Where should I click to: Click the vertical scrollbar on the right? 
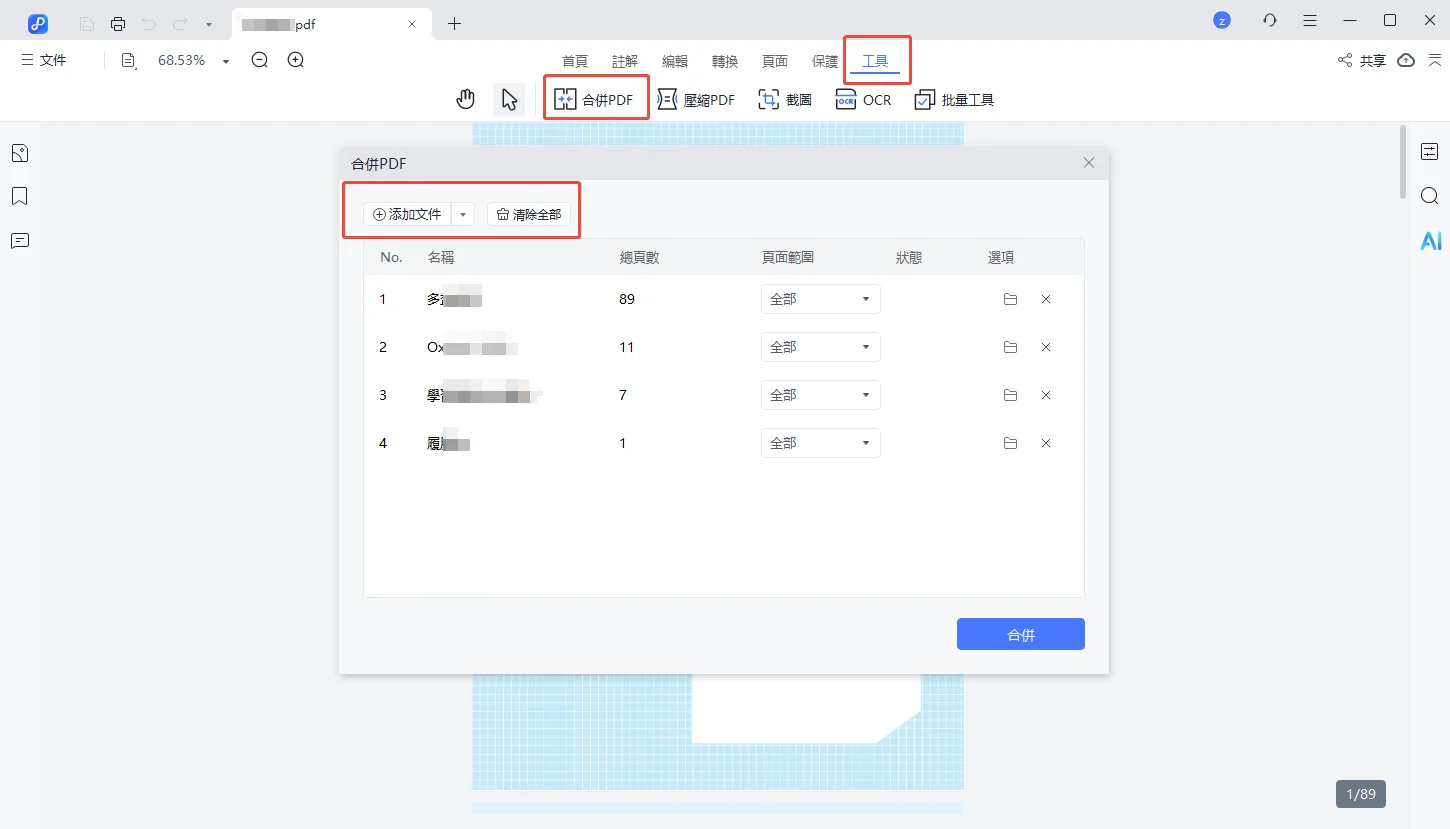coord(1403,160)
